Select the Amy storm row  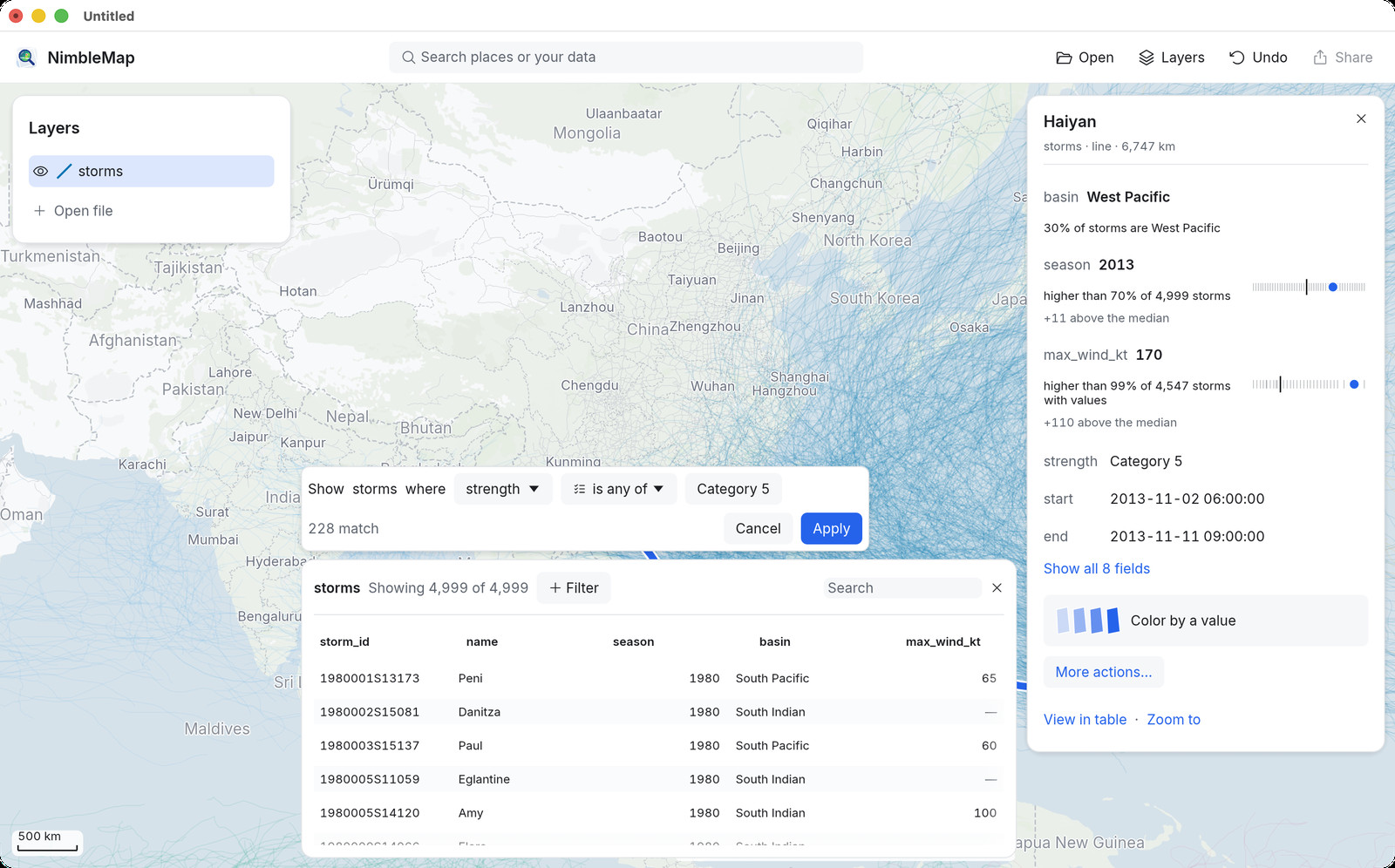(659, 813)
